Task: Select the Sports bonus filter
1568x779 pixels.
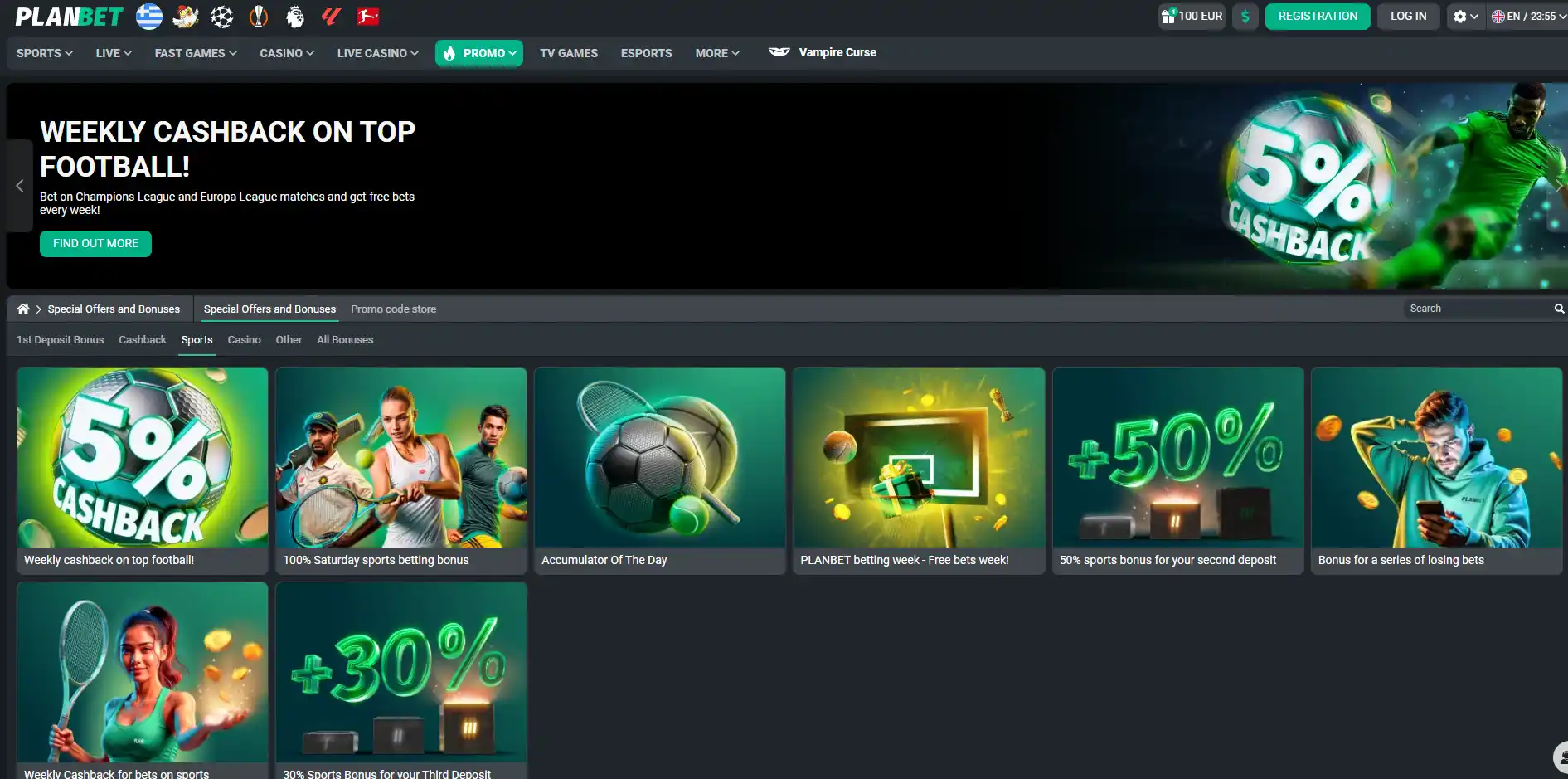Action: coord(197,340)
